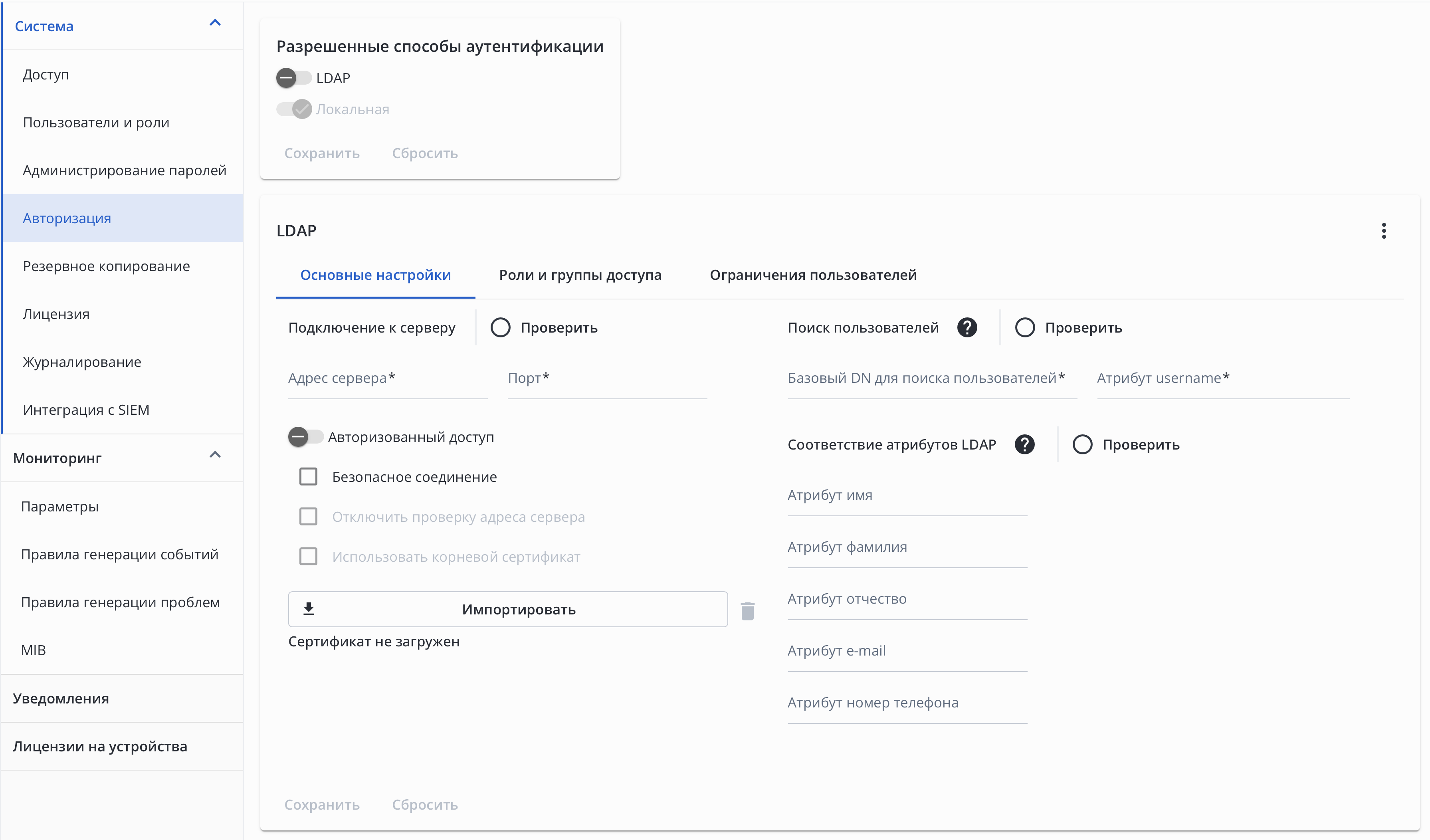Open the Ограничения пользователей tab
The width and height of the screenshot is (1430, 840).
pyautogui.click(x=812, y=275)
